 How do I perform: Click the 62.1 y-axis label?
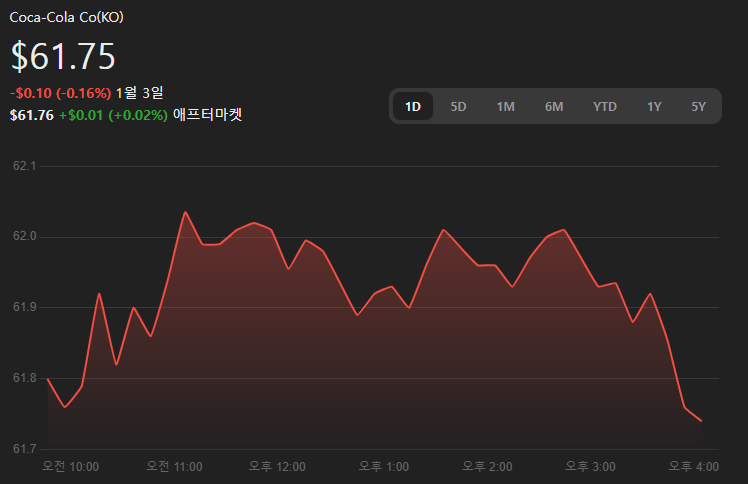24,166
